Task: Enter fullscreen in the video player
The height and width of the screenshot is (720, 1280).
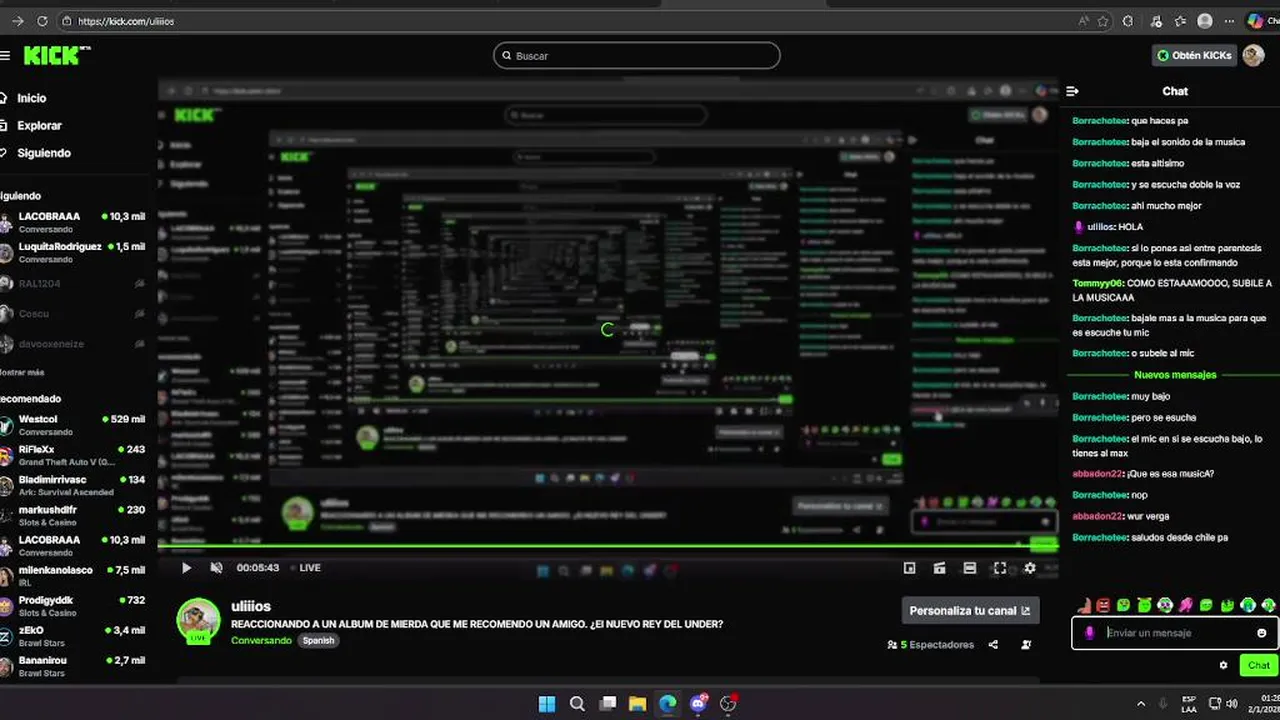Action: [x=999, y=568]
